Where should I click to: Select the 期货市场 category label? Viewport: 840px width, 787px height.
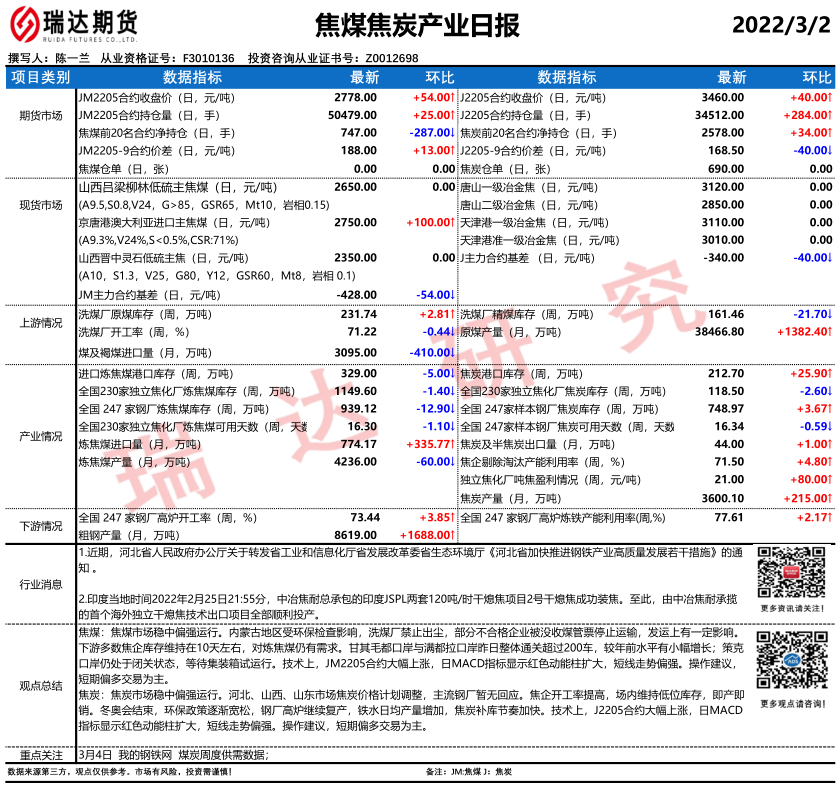[40, 115]
